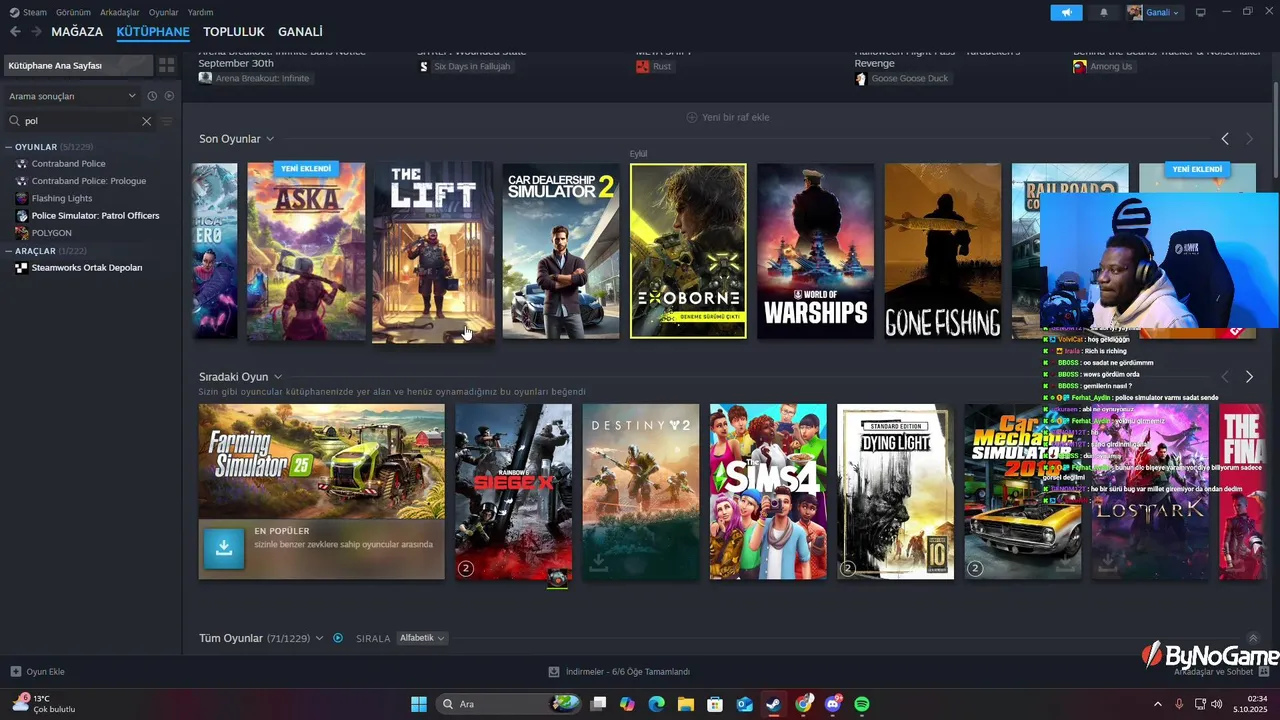1280x720 pixels.
Task: Open the Exoborne game cover
Action: (x=688, y=251)
